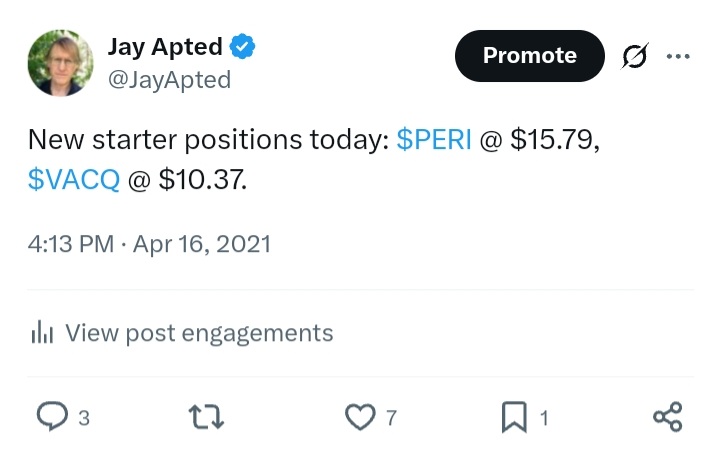Open View post engagements
This screenshot has height=454, width=720.
tap(182, 332)
